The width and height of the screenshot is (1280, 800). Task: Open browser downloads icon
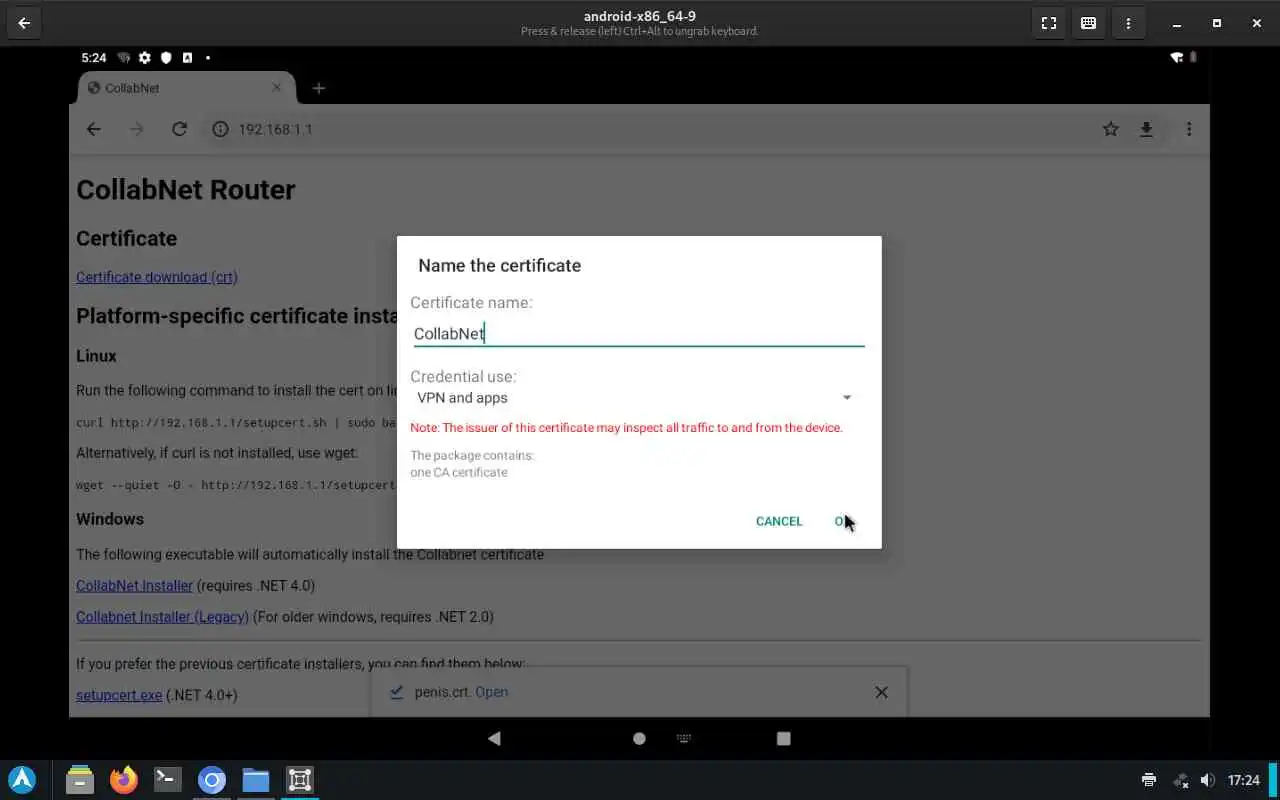pos(1147,129)
